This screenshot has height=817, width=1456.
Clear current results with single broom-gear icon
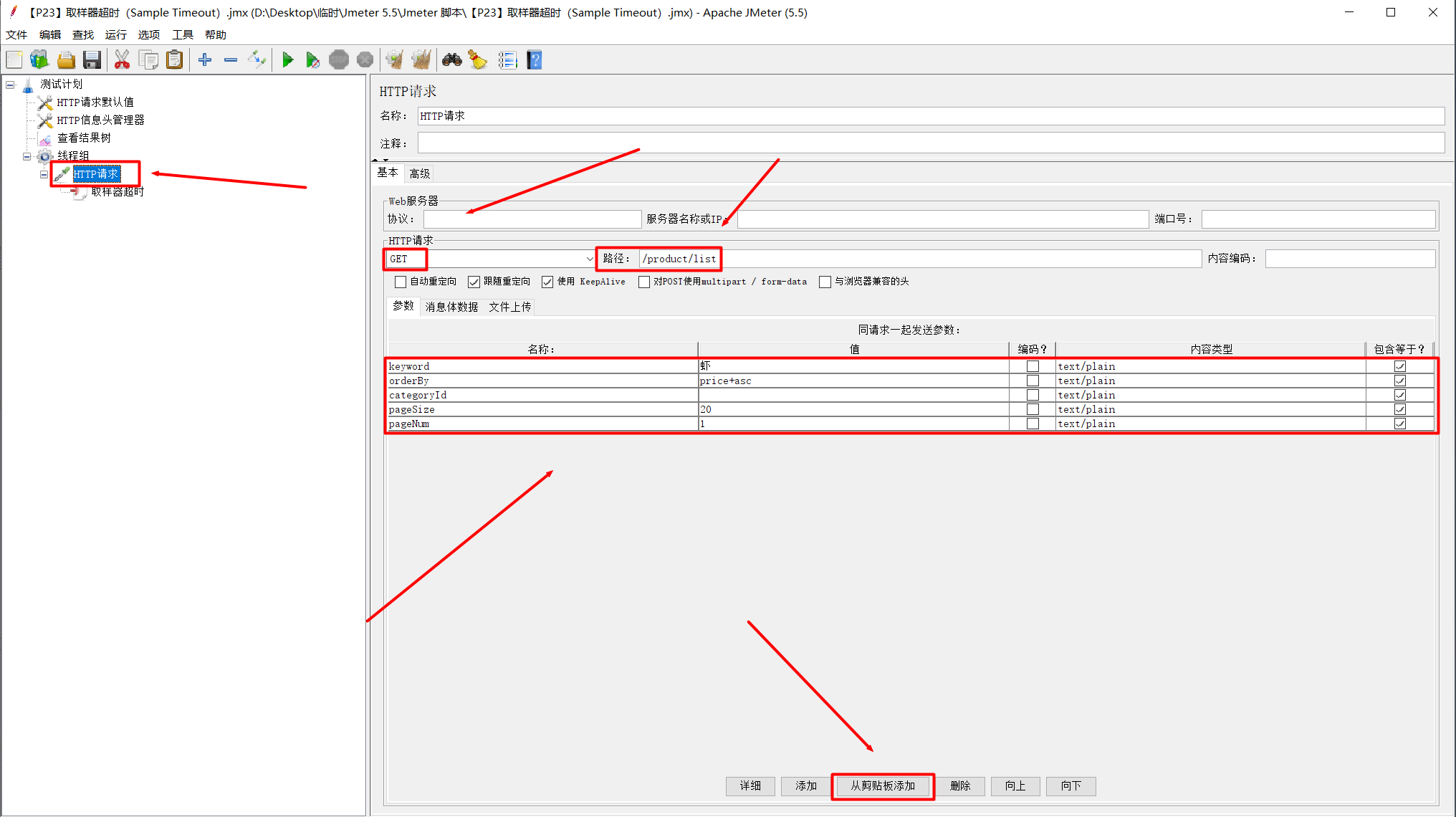(394, 60)
